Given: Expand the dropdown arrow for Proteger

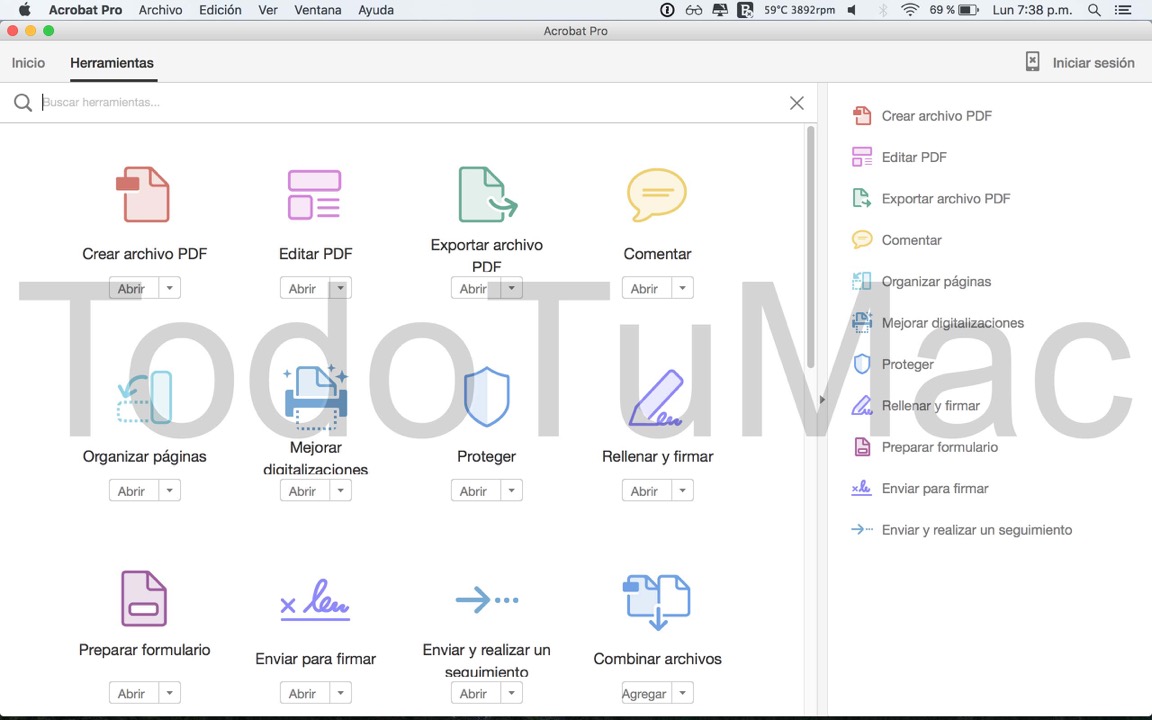Looking at the screenshot, I should click(x=511, y=490).
